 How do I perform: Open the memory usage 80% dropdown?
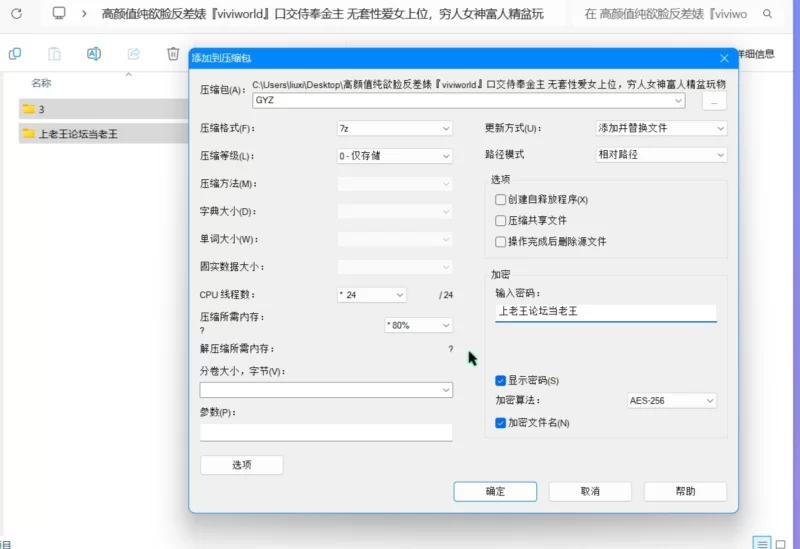pyautogui.click(x=418, y=325)
